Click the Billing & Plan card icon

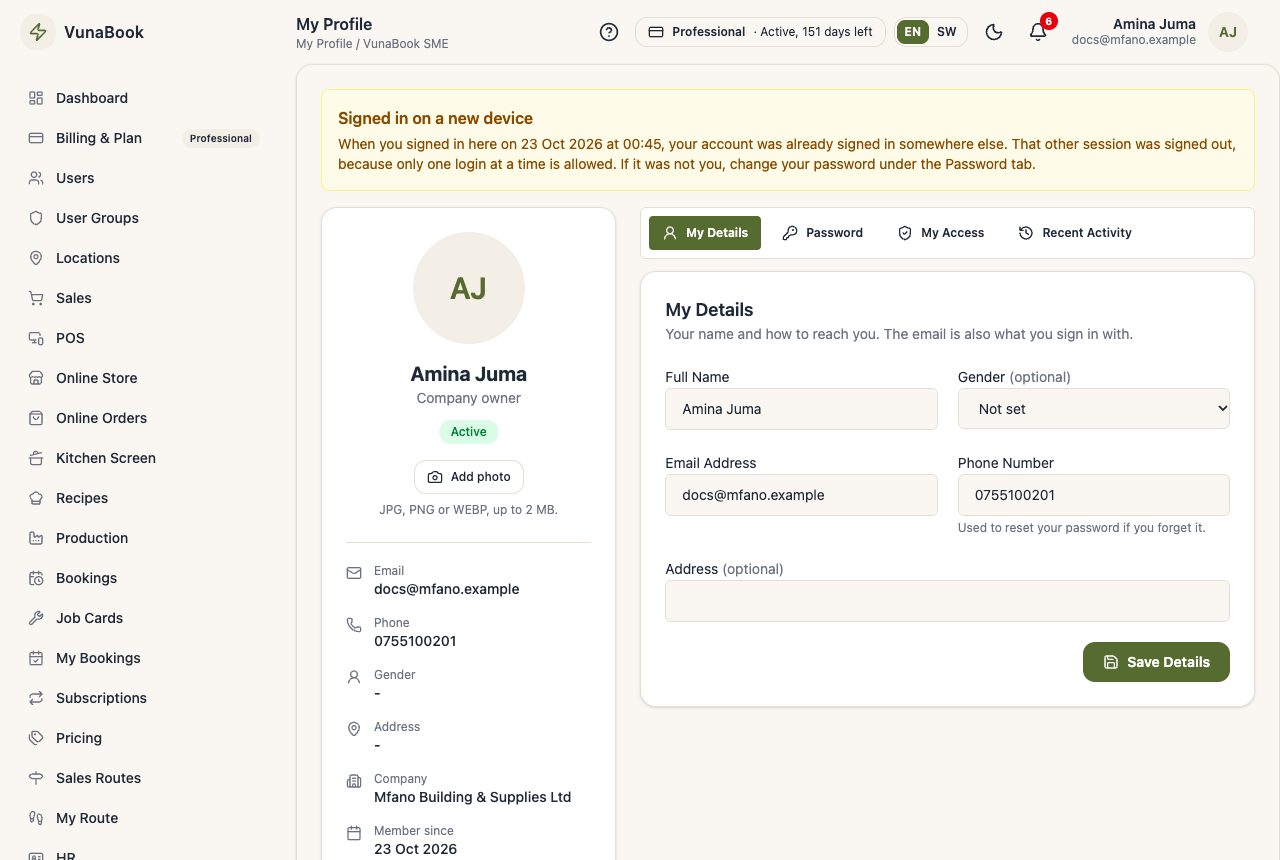pos(36,138)
